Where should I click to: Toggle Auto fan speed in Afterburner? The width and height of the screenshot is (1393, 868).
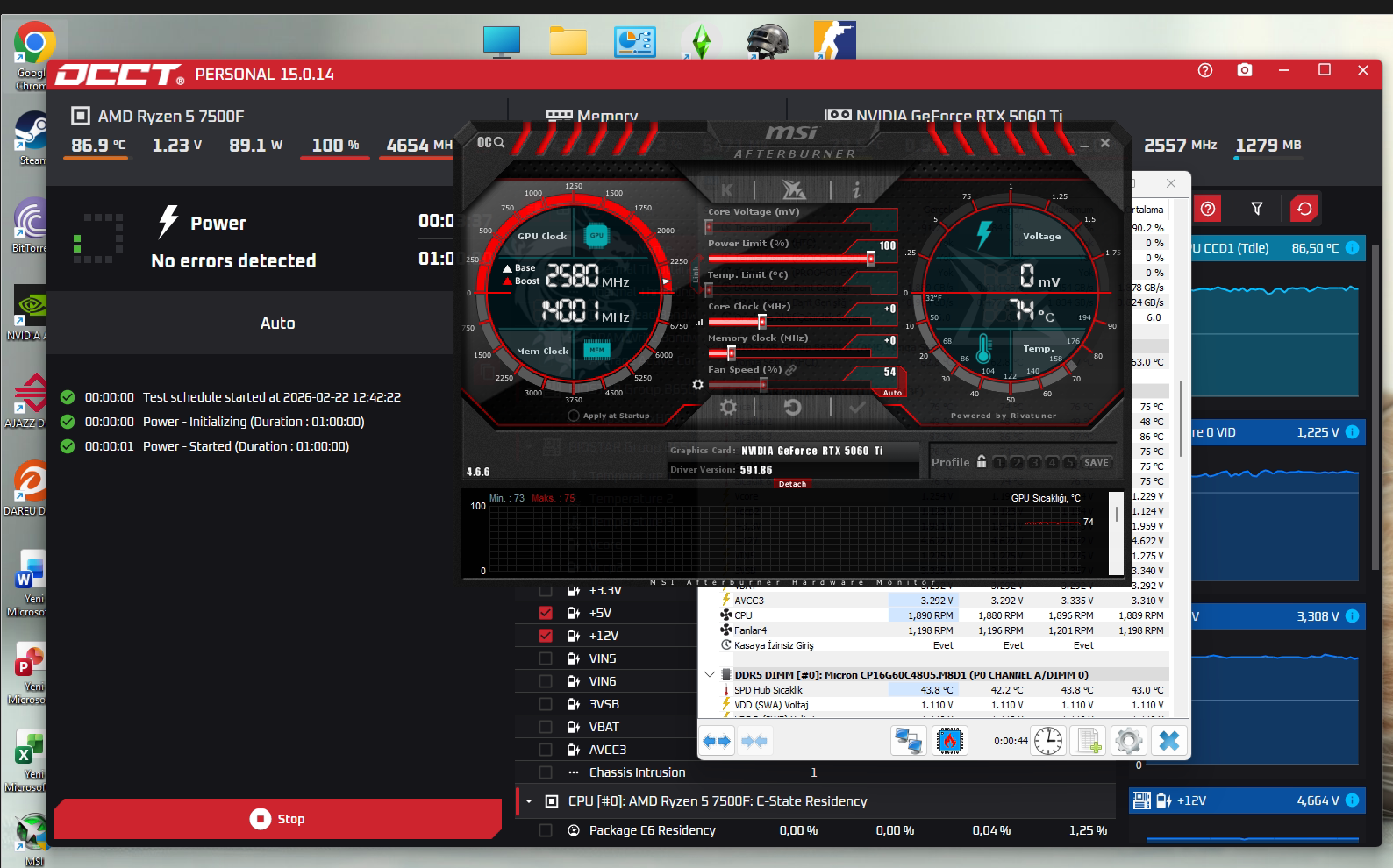892,393
